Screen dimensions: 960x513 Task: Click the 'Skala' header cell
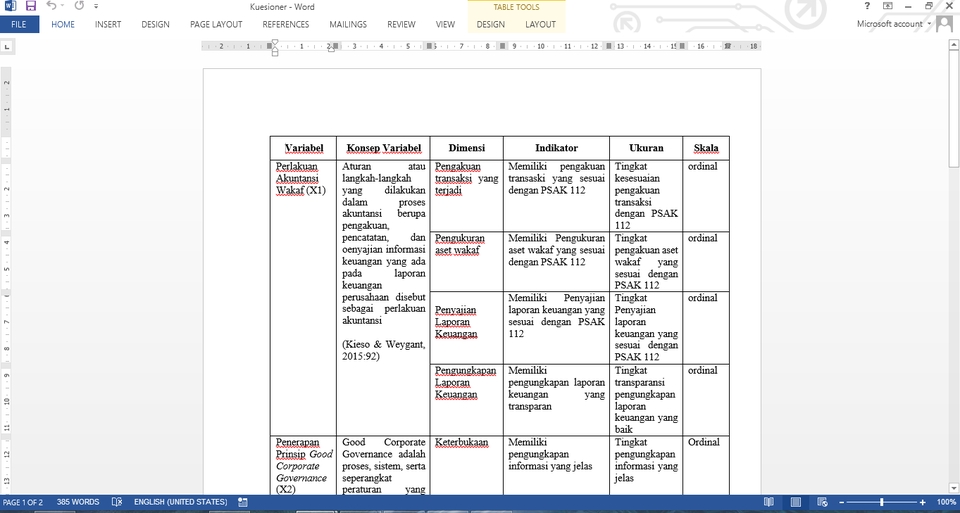point(706,148)
